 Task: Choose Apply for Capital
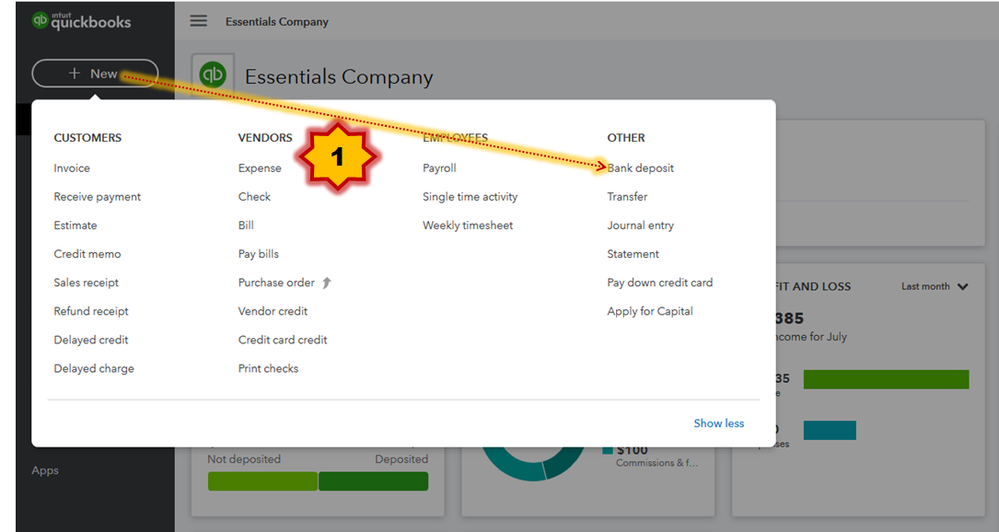point(650,312)
